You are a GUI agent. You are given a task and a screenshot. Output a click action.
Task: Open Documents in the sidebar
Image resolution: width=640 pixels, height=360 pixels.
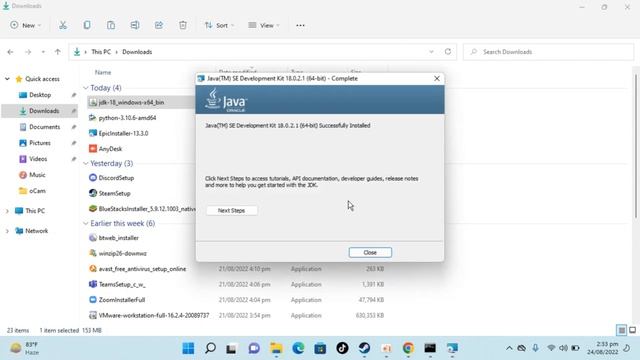tap(44, 127)
